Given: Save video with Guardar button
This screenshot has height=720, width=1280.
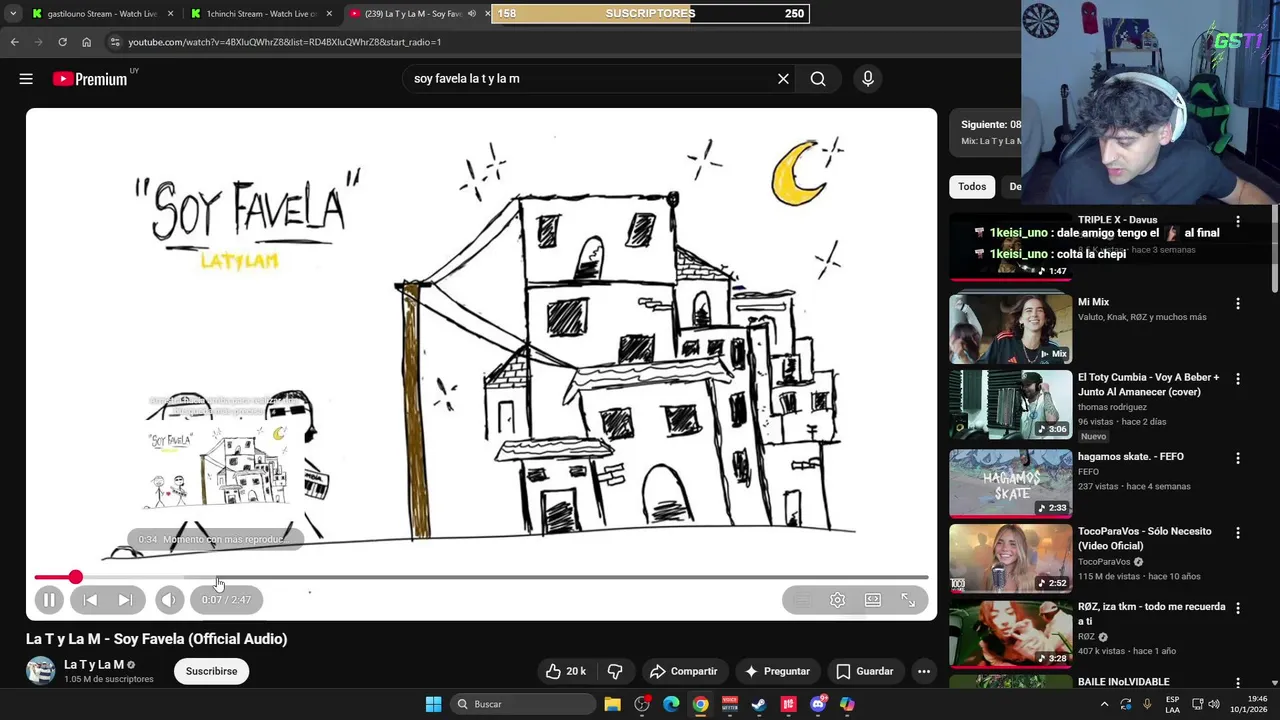Looking at the screenshot, I should click(865, 671).
